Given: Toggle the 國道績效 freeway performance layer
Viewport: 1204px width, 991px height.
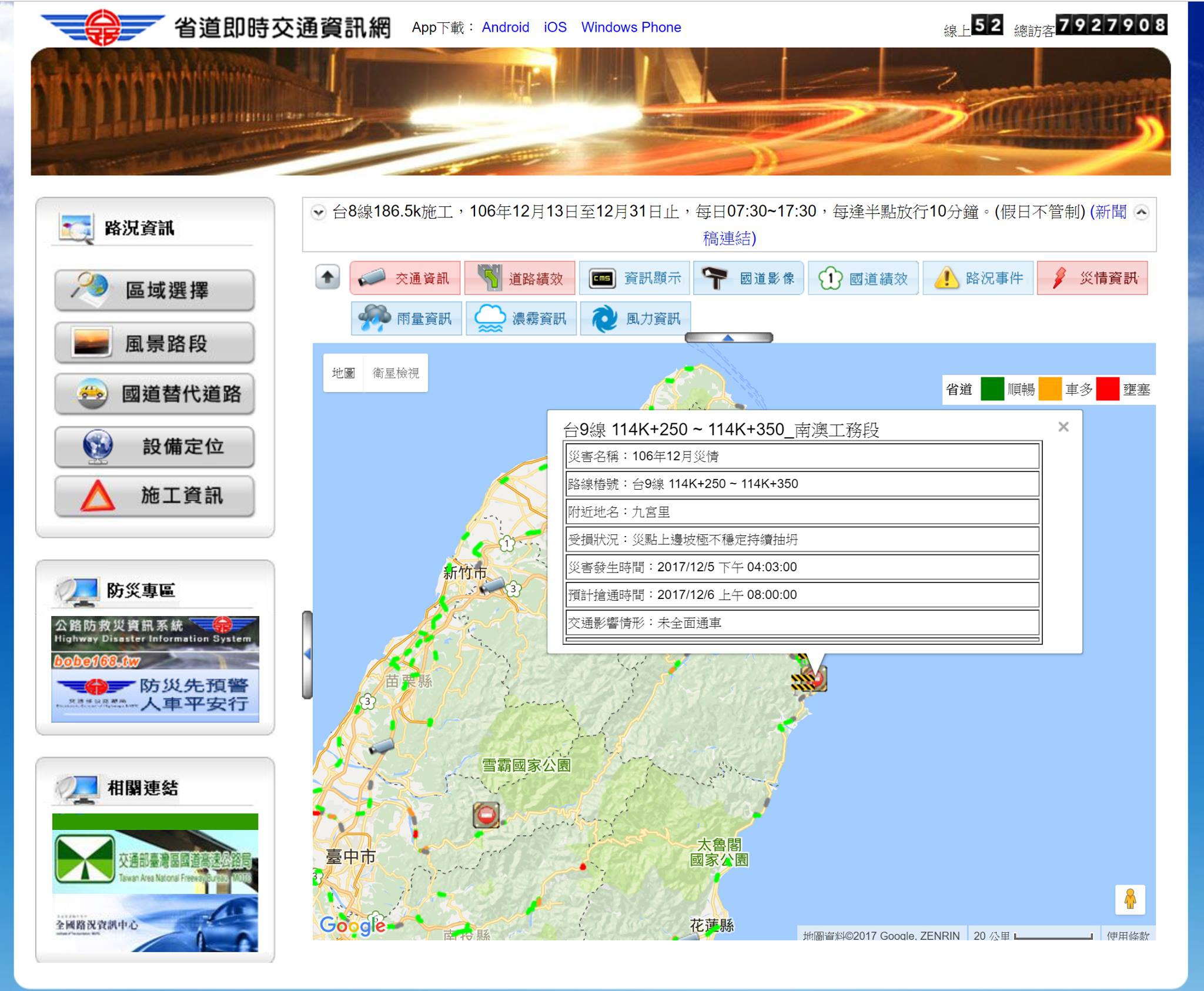Looking at the screenshot, I should click(863, 278).
